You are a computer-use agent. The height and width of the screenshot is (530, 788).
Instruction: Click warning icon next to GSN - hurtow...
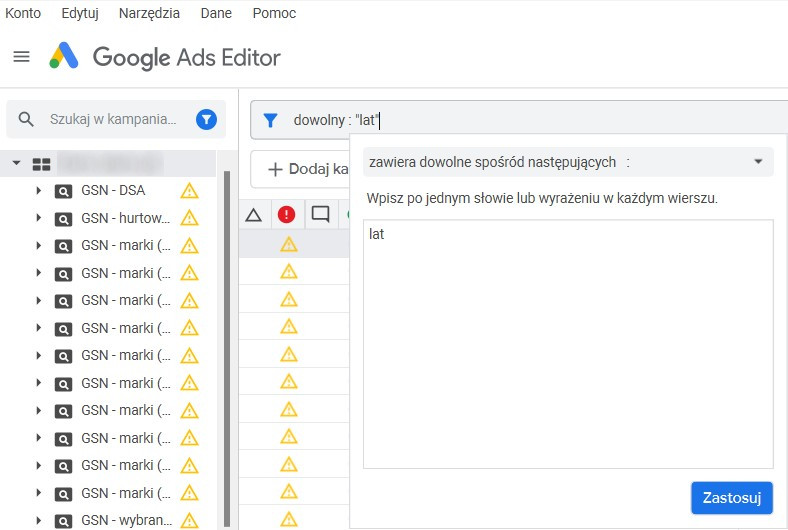(189, 218)
